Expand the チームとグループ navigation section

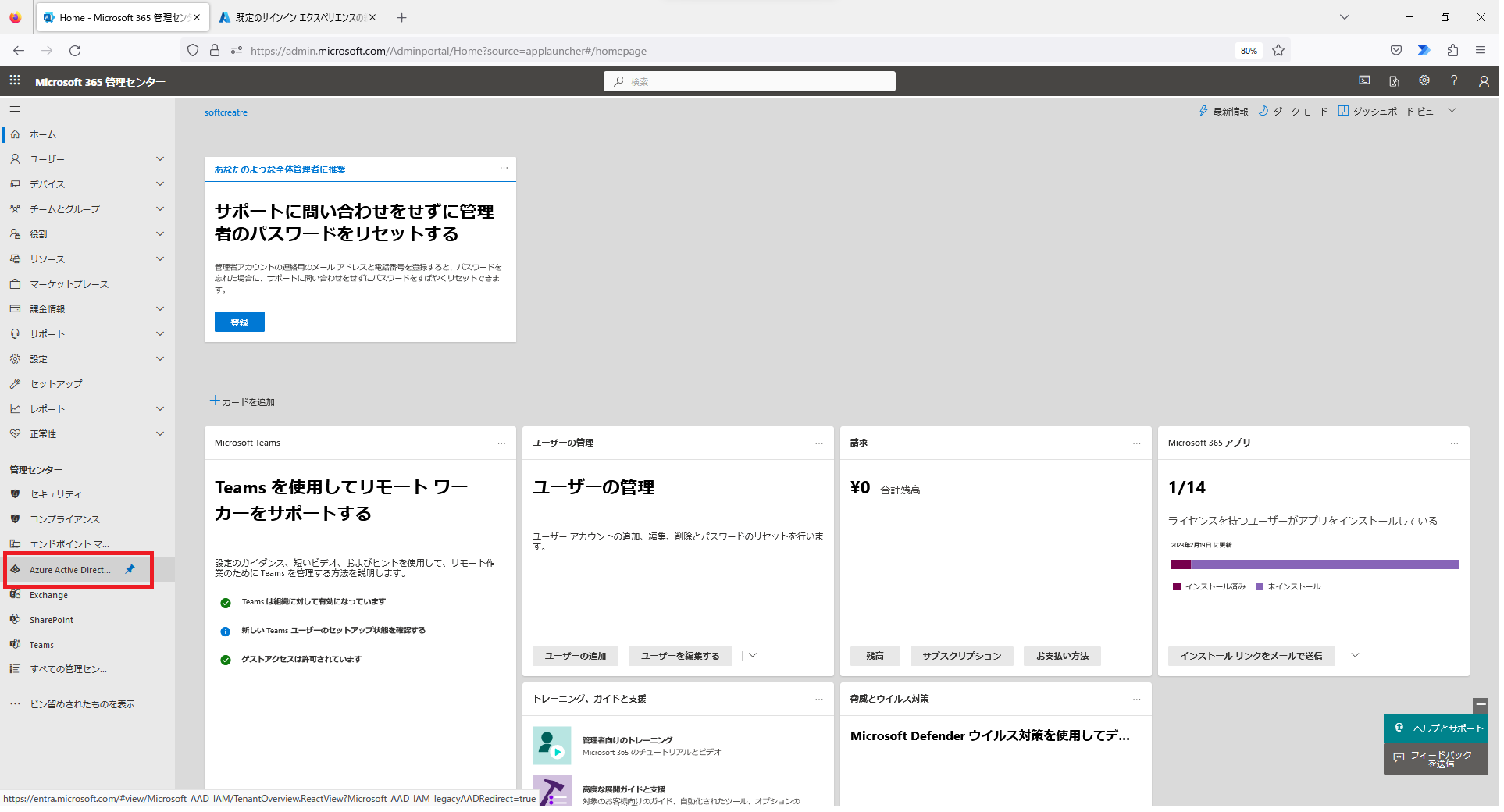[x=160, y=209]
